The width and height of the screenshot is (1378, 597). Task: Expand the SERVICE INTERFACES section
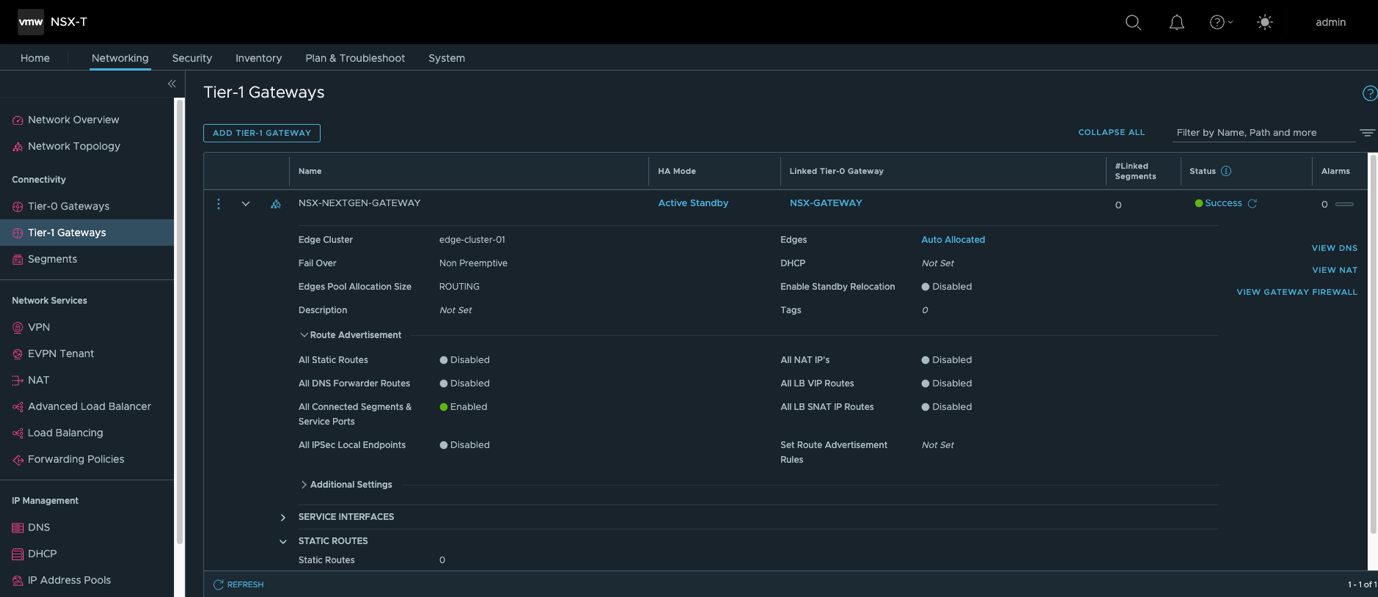pos(283,518)
